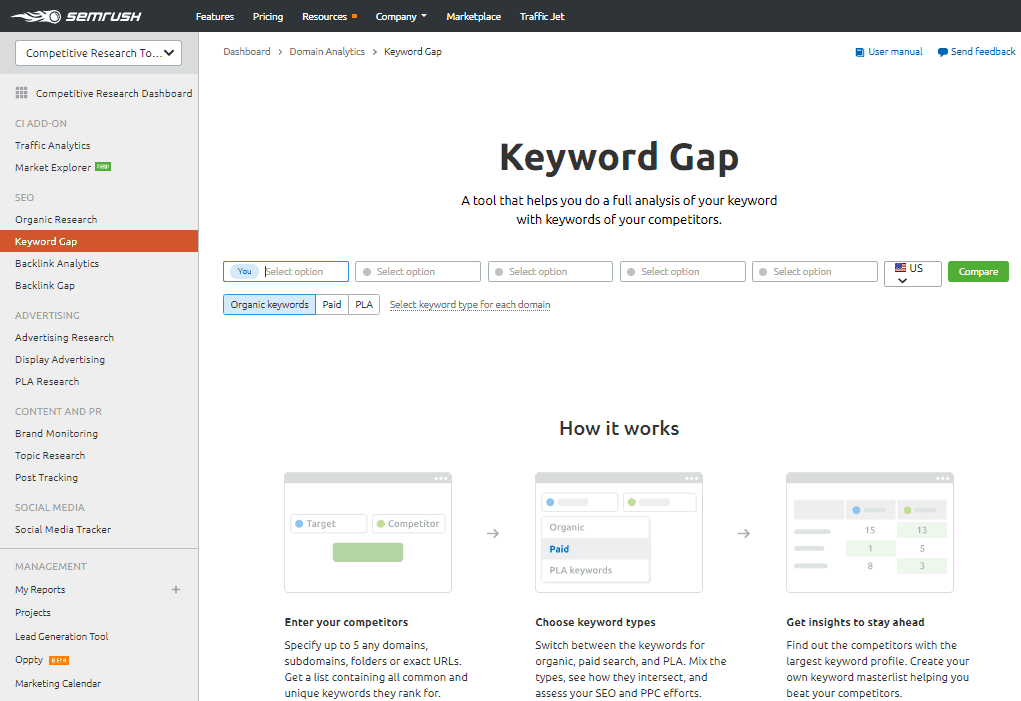Switch keyword type to PLA

pyautogui.click(x=364, y=305)
